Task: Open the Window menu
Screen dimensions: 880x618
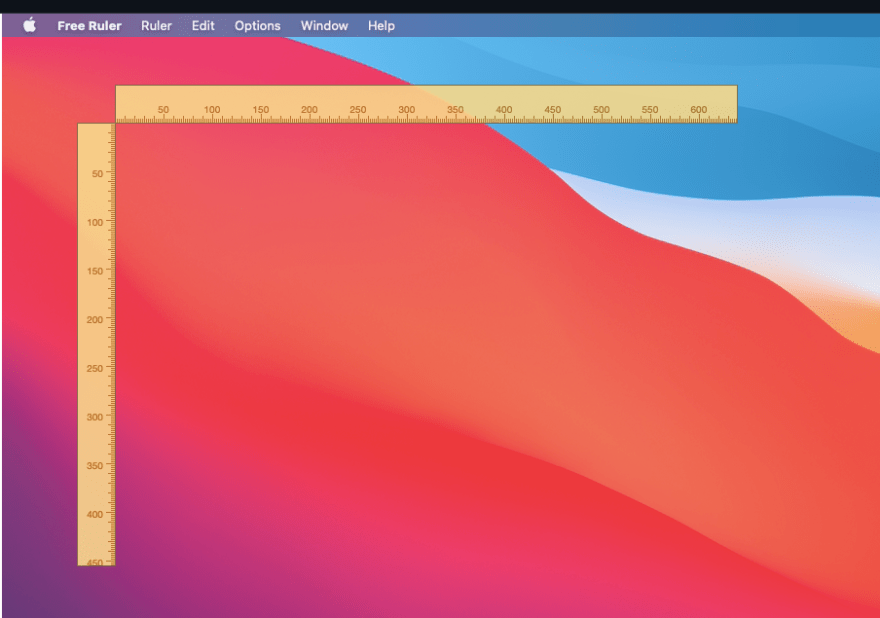Action: coord(324,26)
